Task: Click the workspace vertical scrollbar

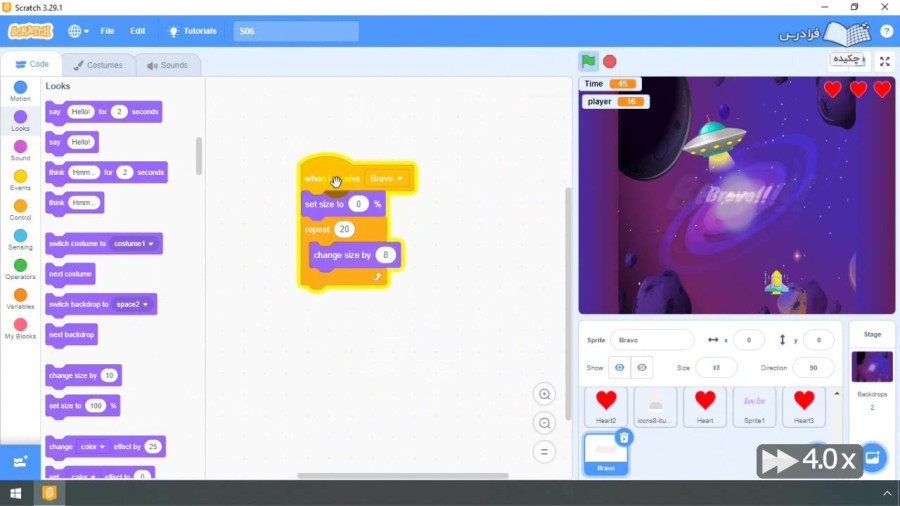Action: coord(568,303)
